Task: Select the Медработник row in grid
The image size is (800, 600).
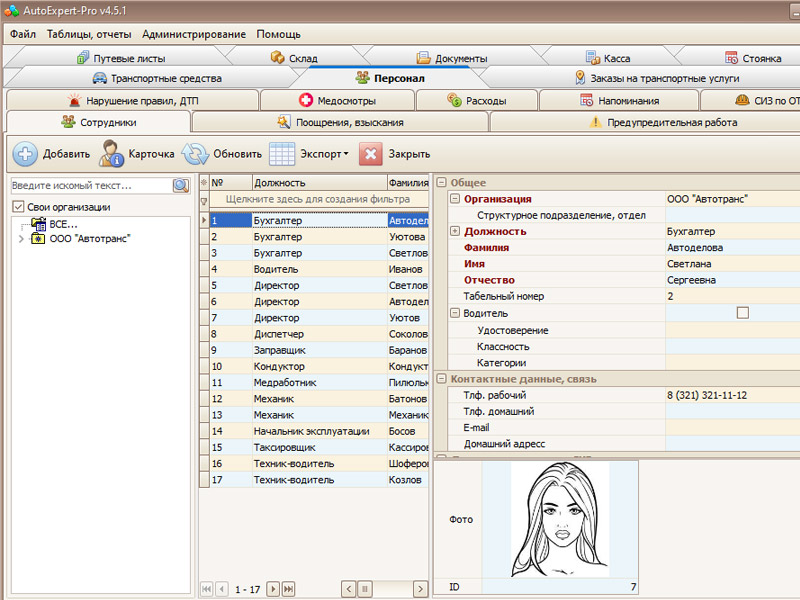Action: (x=319, y=382)
